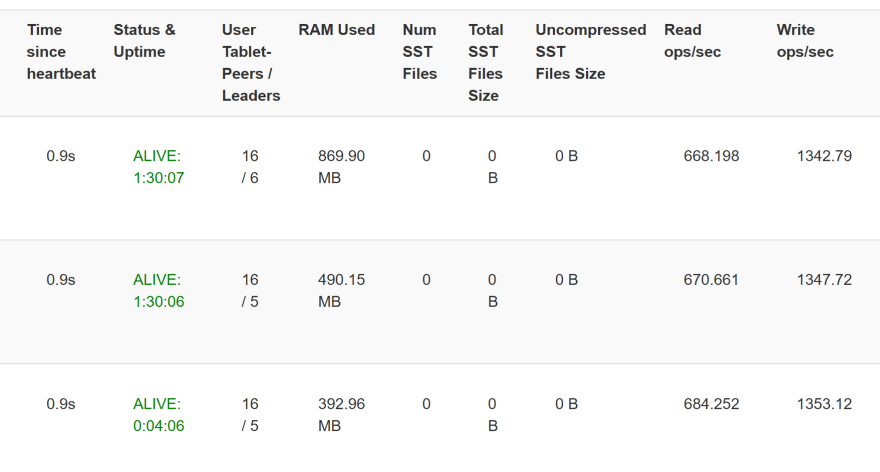Image resolution: width=880 pixels, height=472 pixels.
Task: Click the 869.90 MB RAM value
Action: pos(341,167)
